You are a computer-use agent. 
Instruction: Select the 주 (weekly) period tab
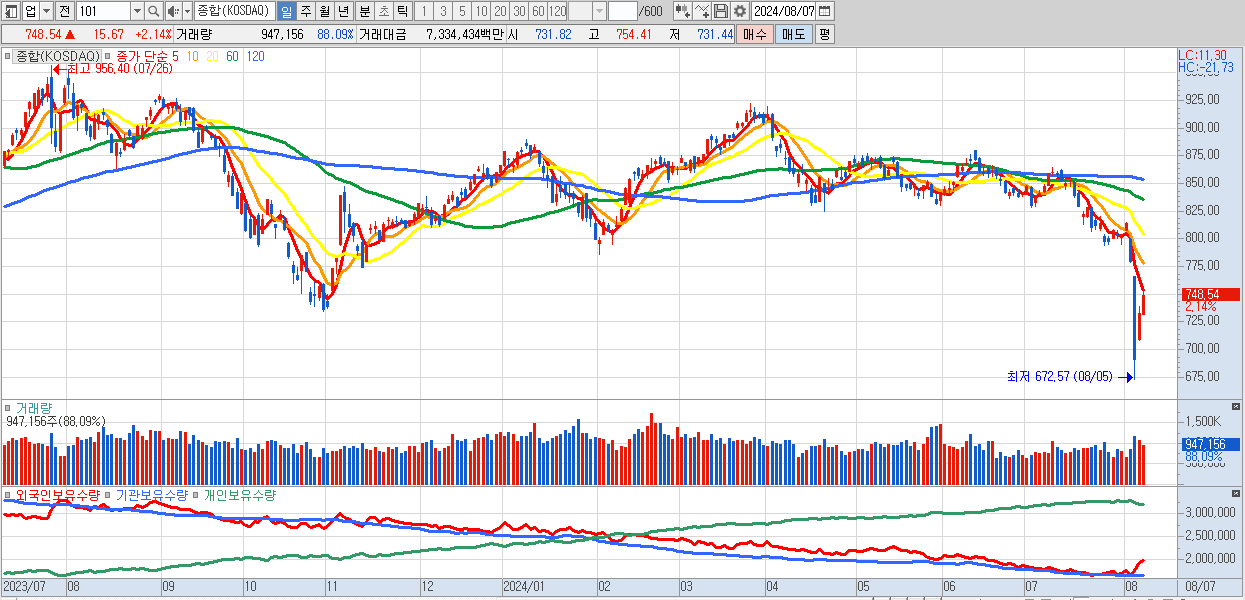[x=305, y=11]
